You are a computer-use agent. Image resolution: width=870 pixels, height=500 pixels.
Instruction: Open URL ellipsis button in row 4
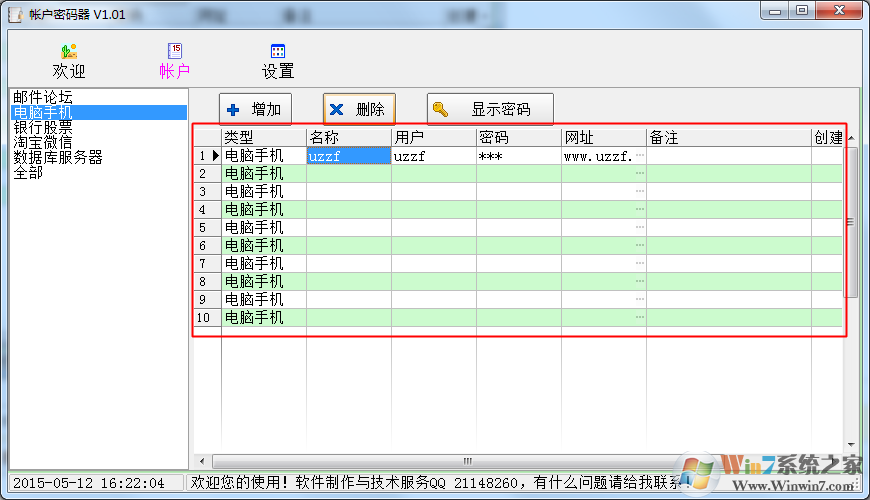[640, 209]
